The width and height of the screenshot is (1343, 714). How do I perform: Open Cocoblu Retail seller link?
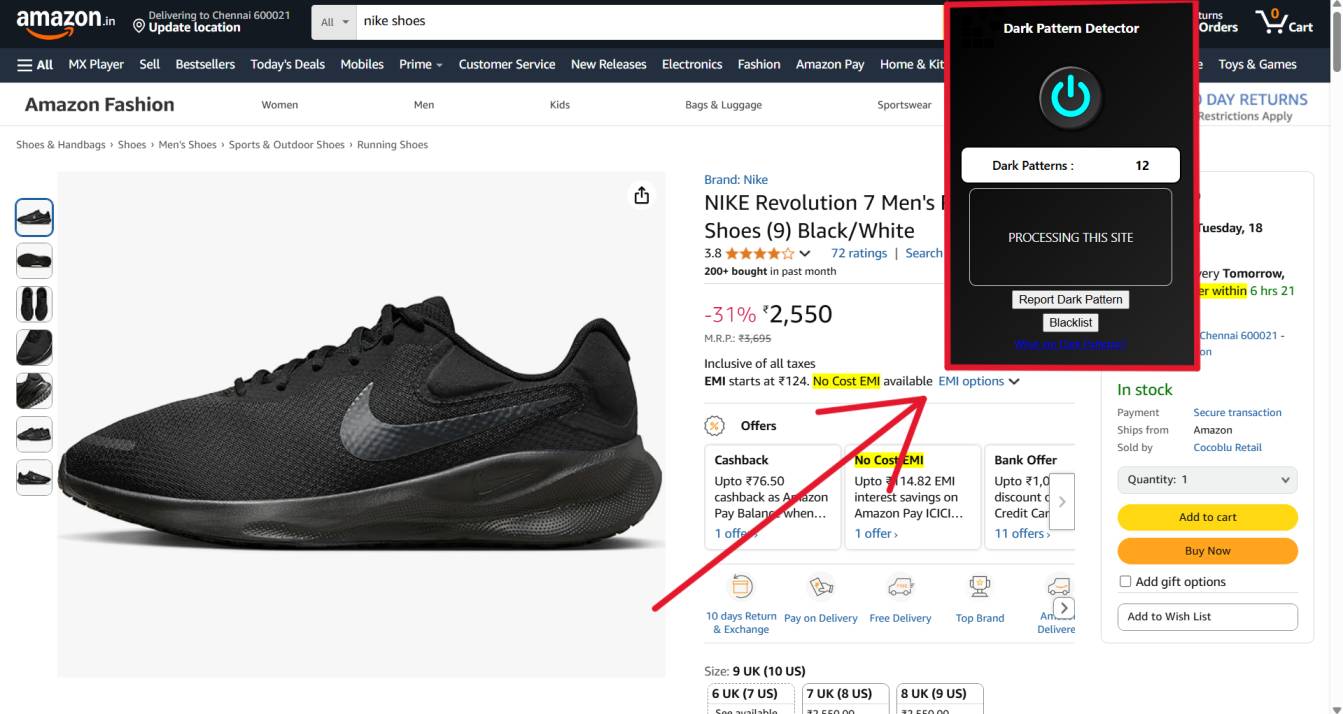pyautogui.click(x=1227, y=448)
